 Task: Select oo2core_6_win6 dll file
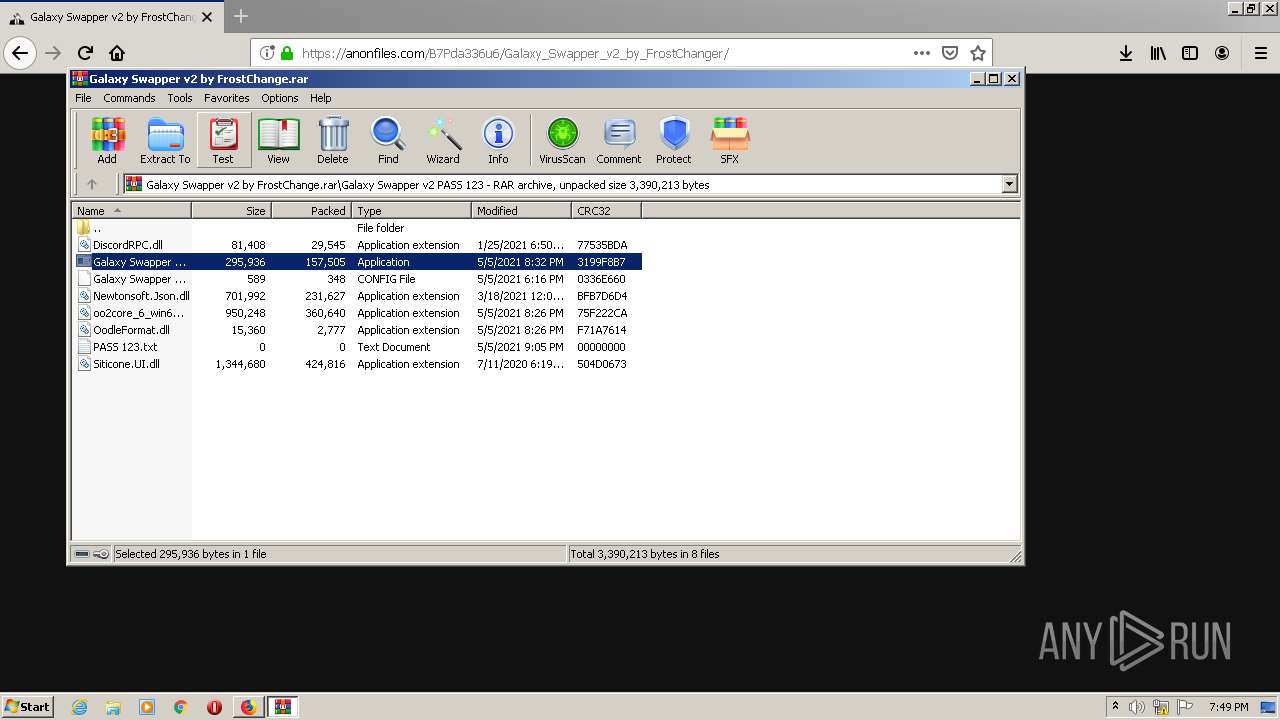point(357,313)
